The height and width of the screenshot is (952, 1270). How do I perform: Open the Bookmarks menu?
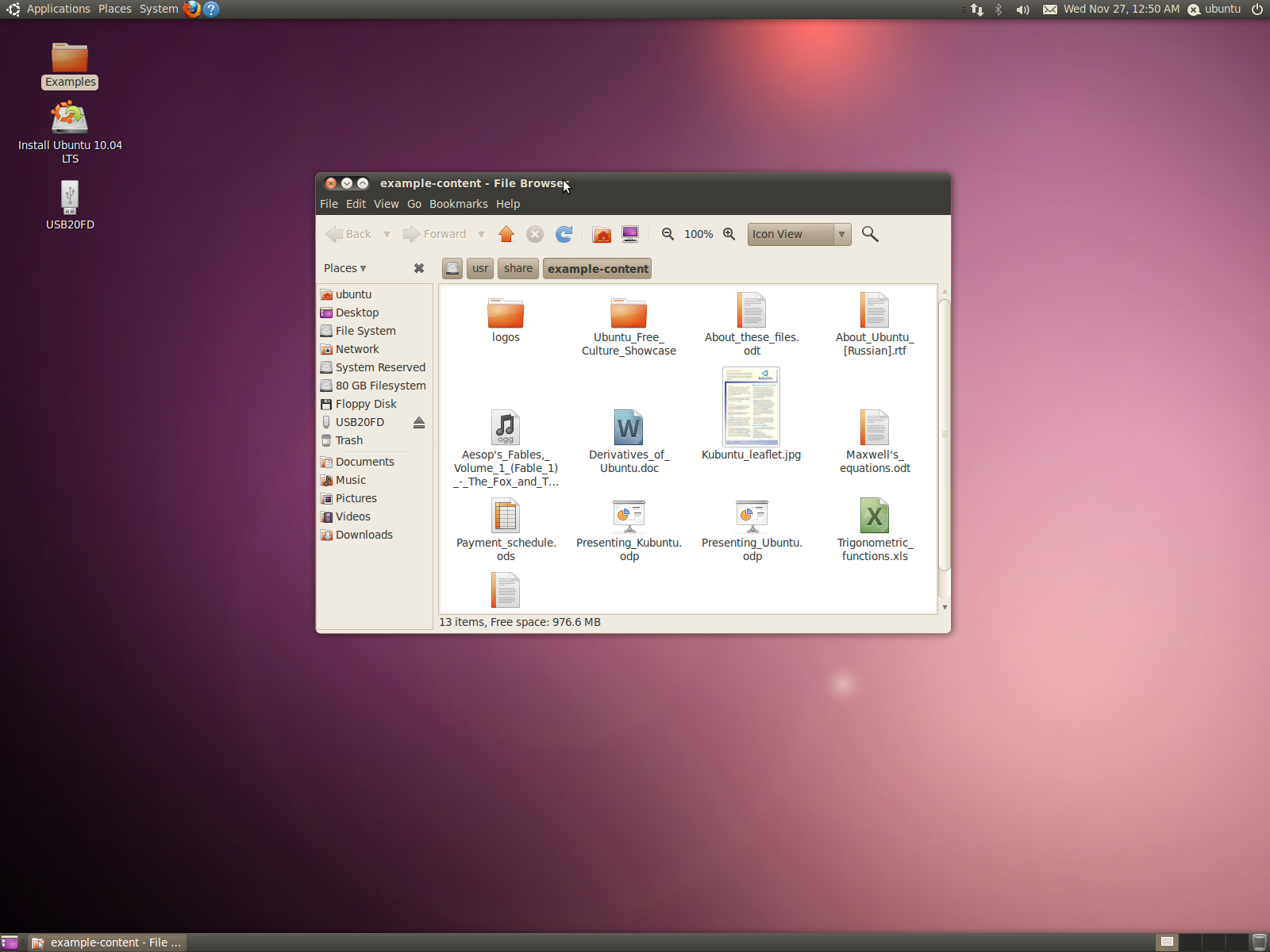(459, 204)
